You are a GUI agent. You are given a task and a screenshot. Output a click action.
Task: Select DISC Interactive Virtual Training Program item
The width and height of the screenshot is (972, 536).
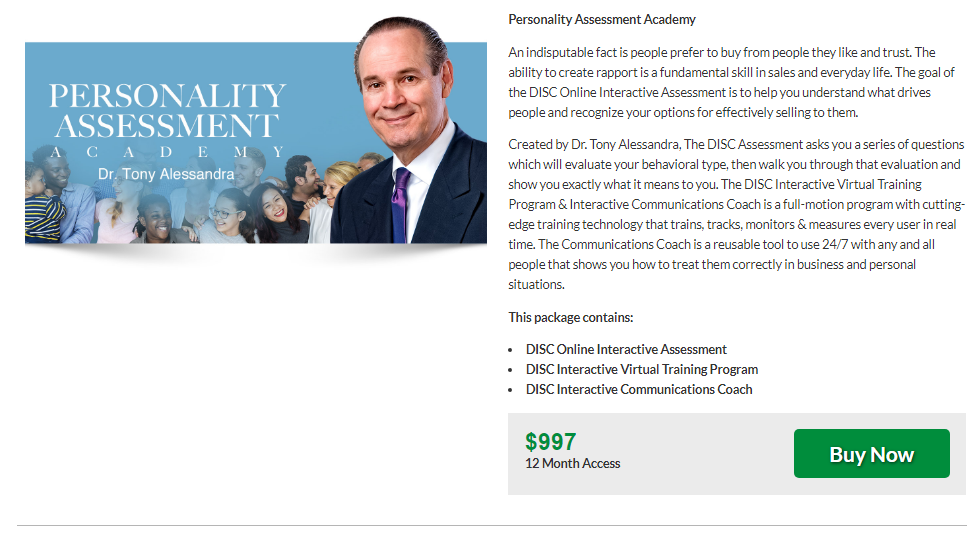tap(642, 369)
